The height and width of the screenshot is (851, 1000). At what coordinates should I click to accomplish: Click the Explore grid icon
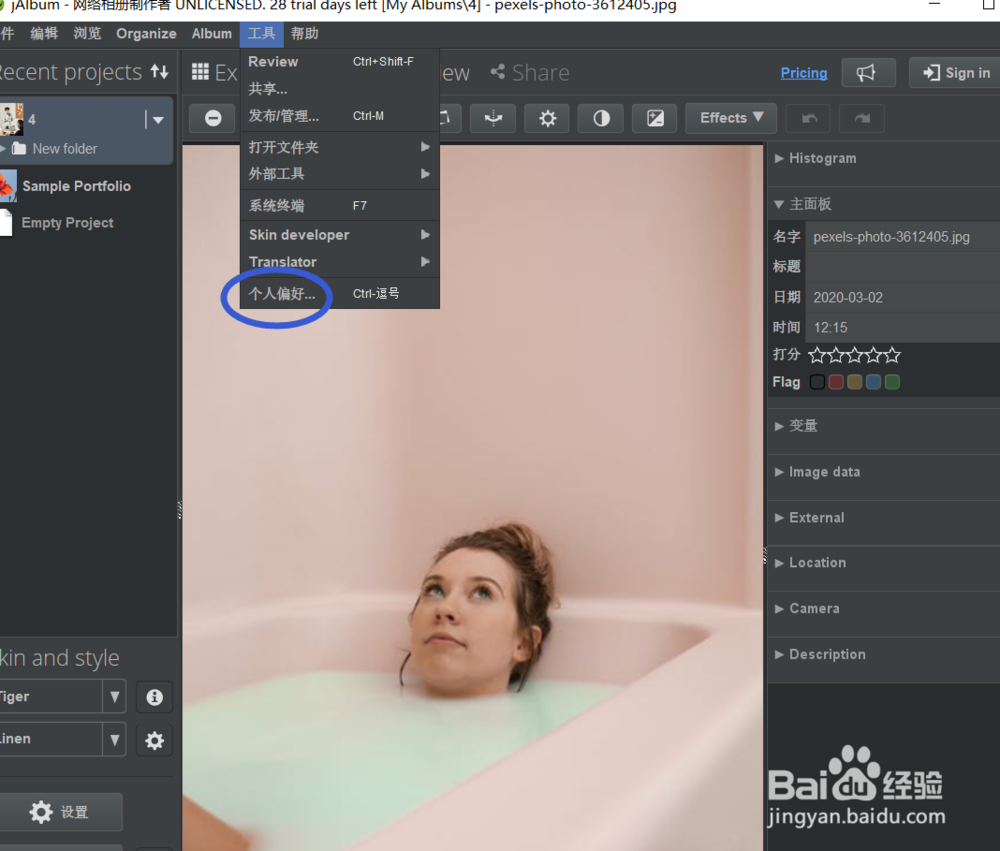[200, 71]
